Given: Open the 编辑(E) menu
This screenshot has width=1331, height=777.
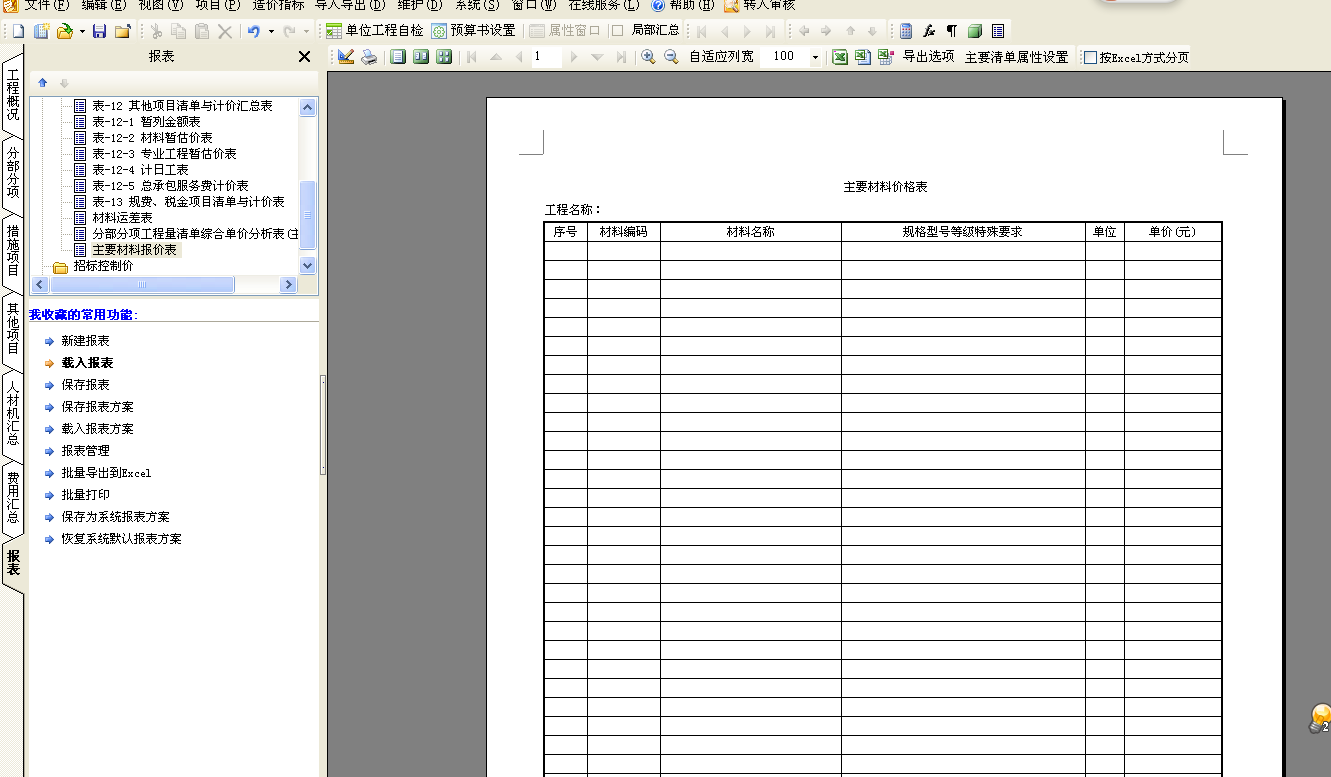Looking at the screenshot, I should pyautogui.click(x=104, y=5).
